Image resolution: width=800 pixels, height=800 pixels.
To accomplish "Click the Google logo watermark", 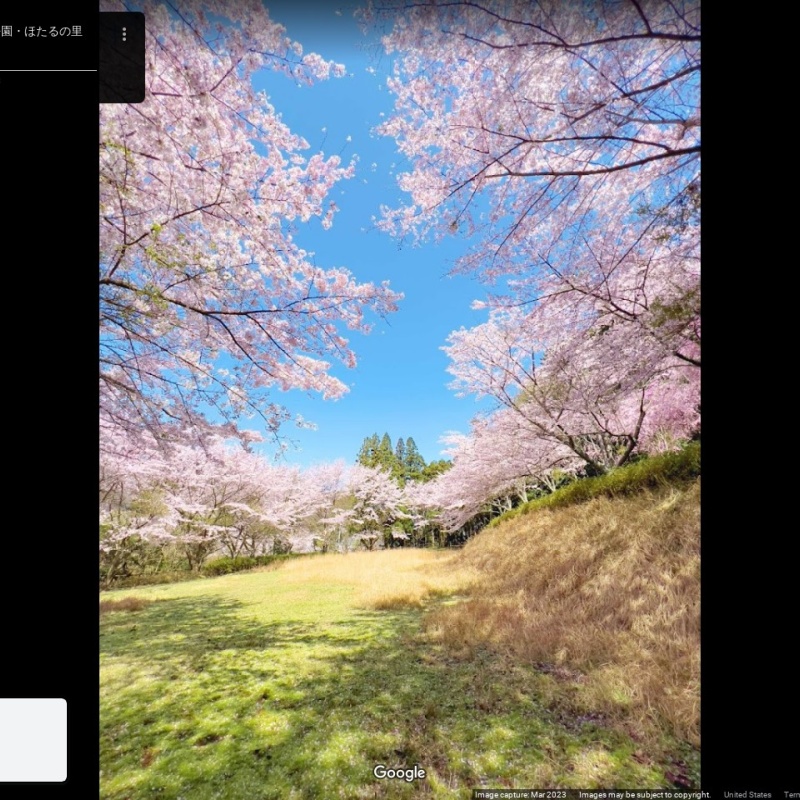I will click(399, 773).
